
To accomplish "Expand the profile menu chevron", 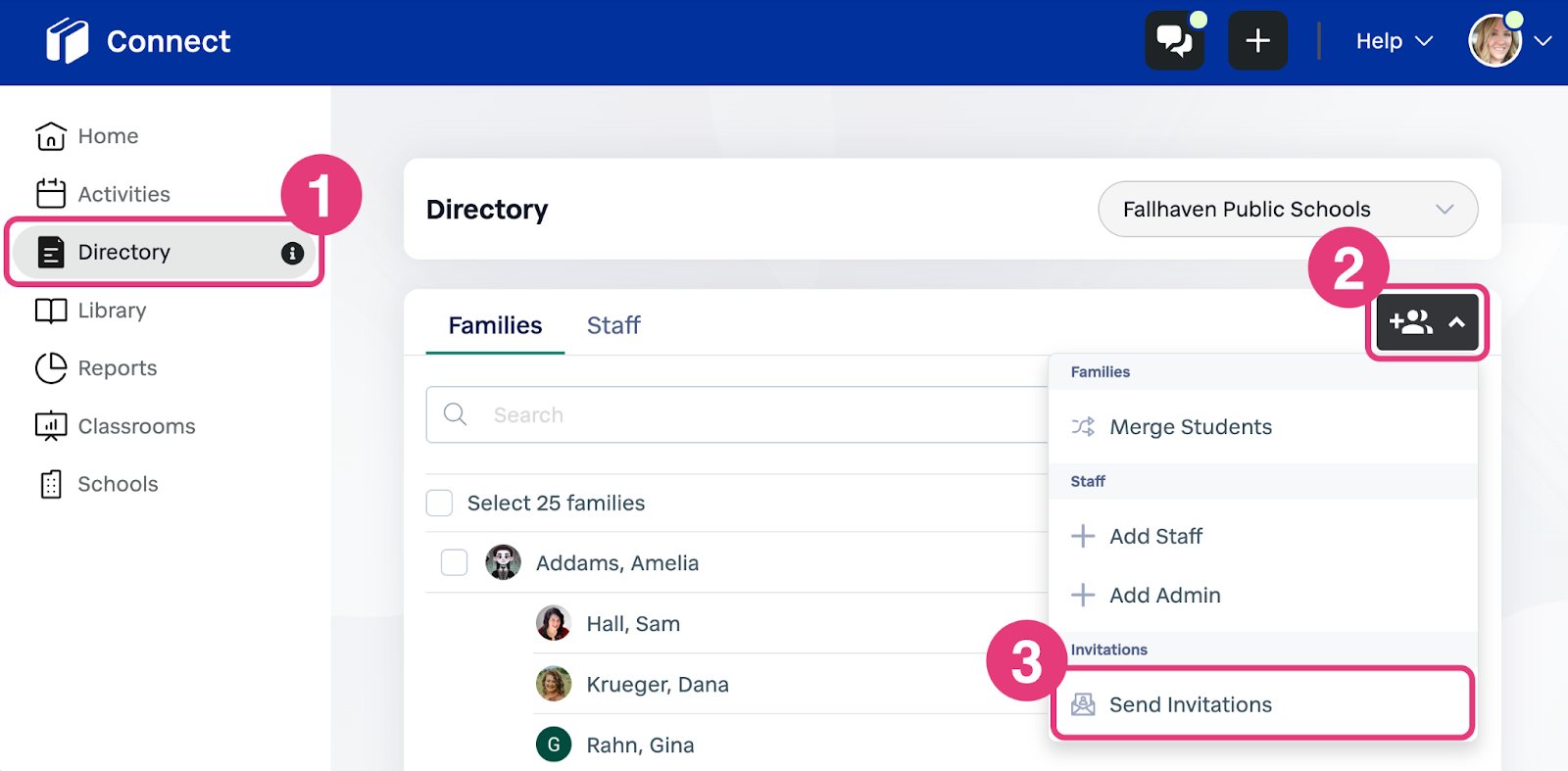I will [x=1543, y=41].
